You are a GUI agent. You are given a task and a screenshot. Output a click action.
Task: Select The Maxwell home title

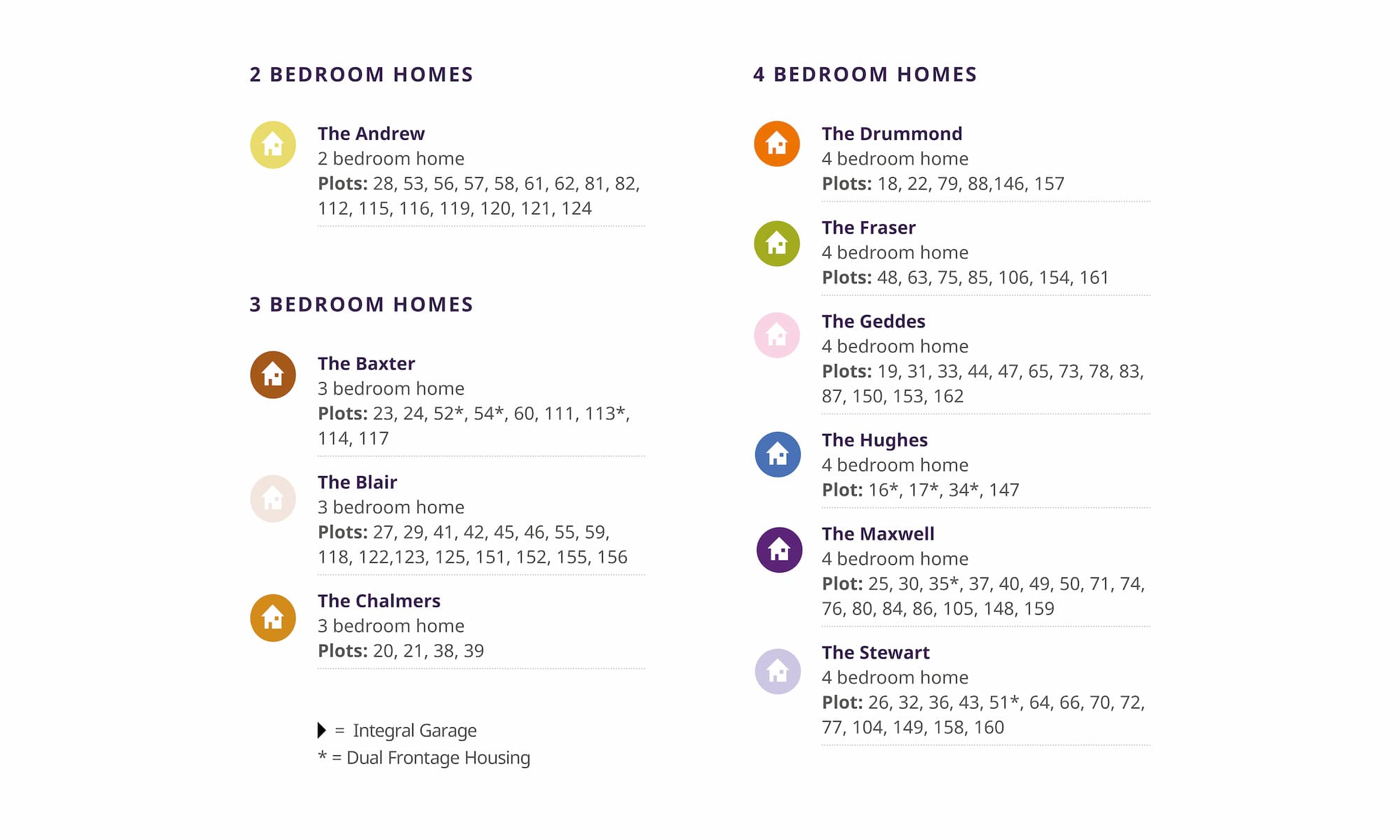[x=878, y=534]
